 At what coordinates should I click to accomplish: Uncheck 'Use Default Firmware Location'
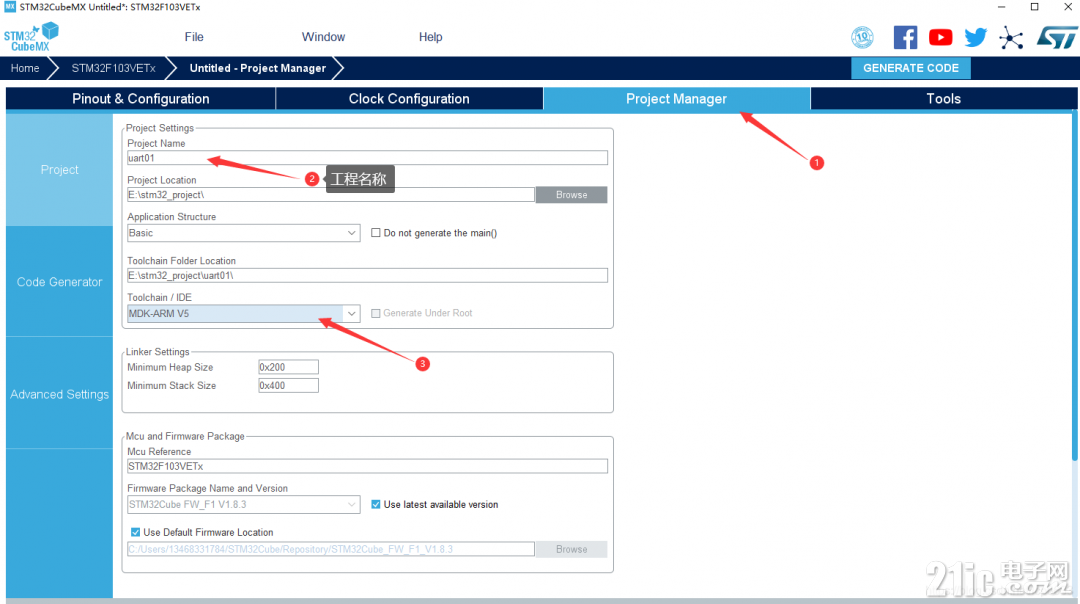(x=135, y=532)
